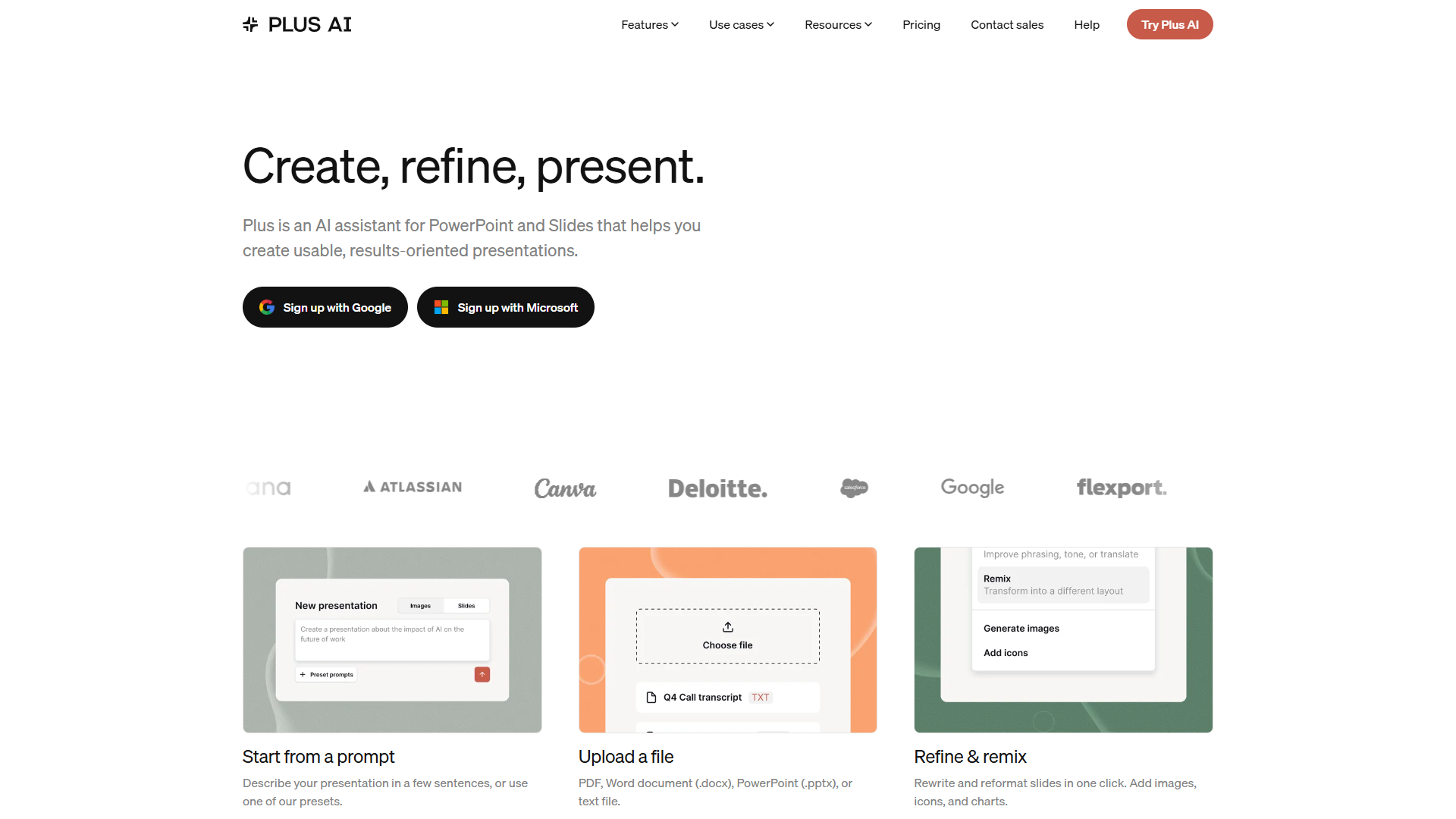Click the Flexport logo
This screenshot has height=819, width=1456.
click(x=1122, y=488)
